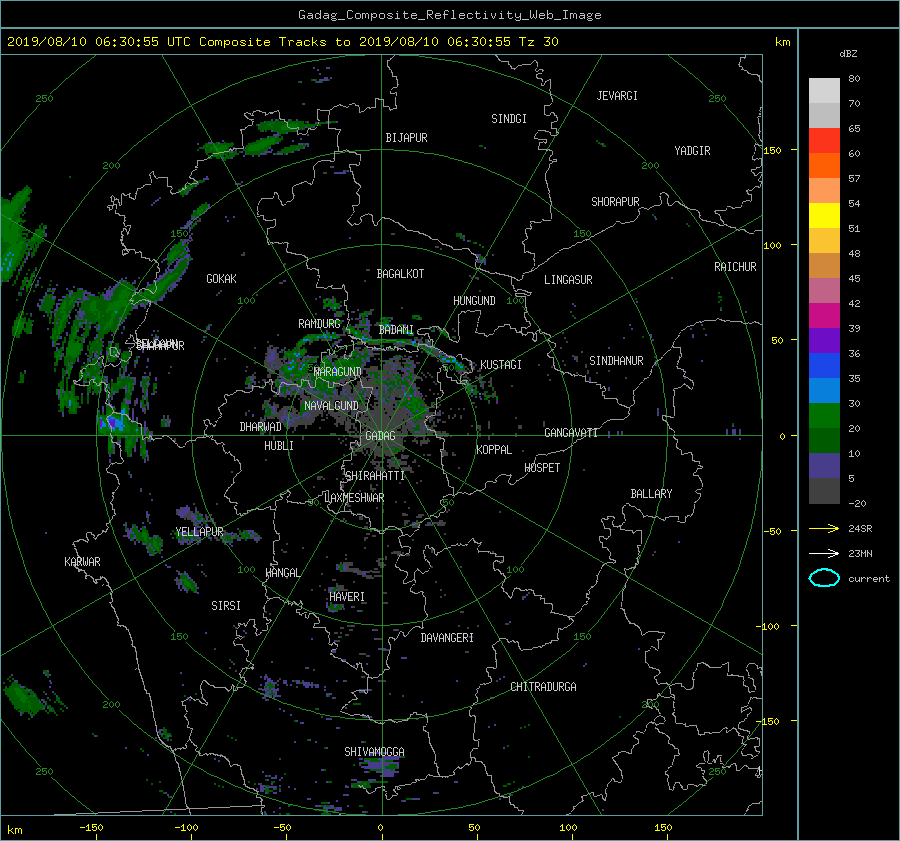Click the DHARWAD city label

[261, 427]
